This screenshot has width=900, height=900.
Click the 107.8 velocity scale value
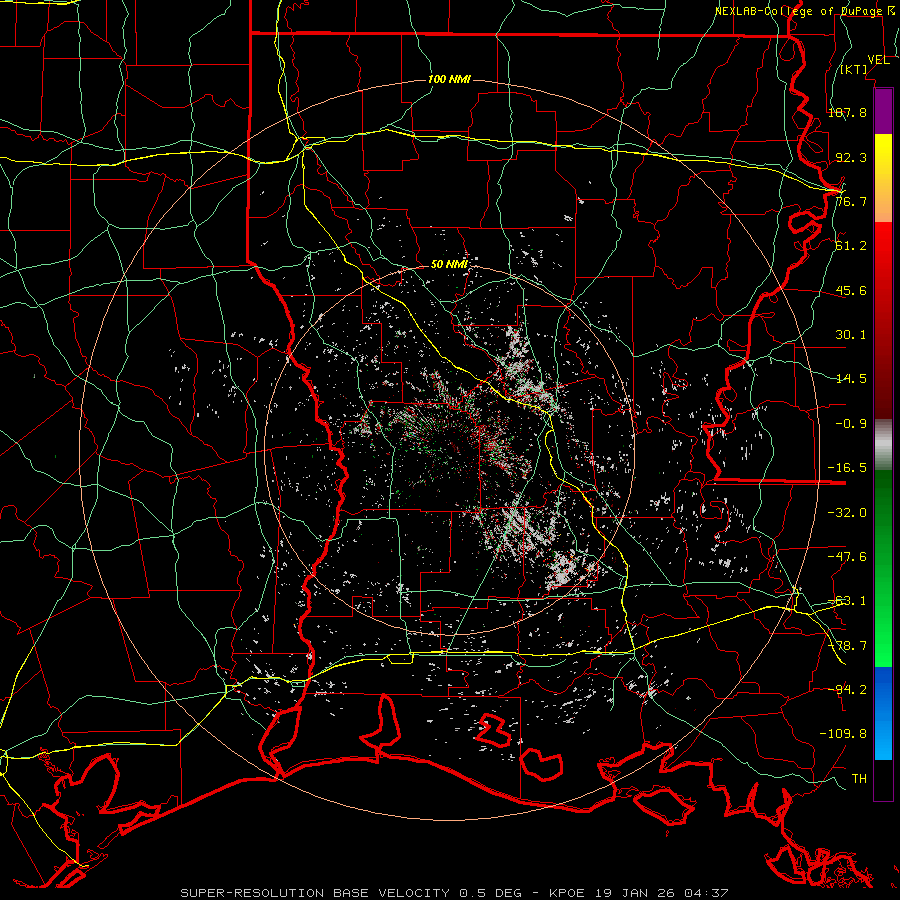(x=847, y=112)
